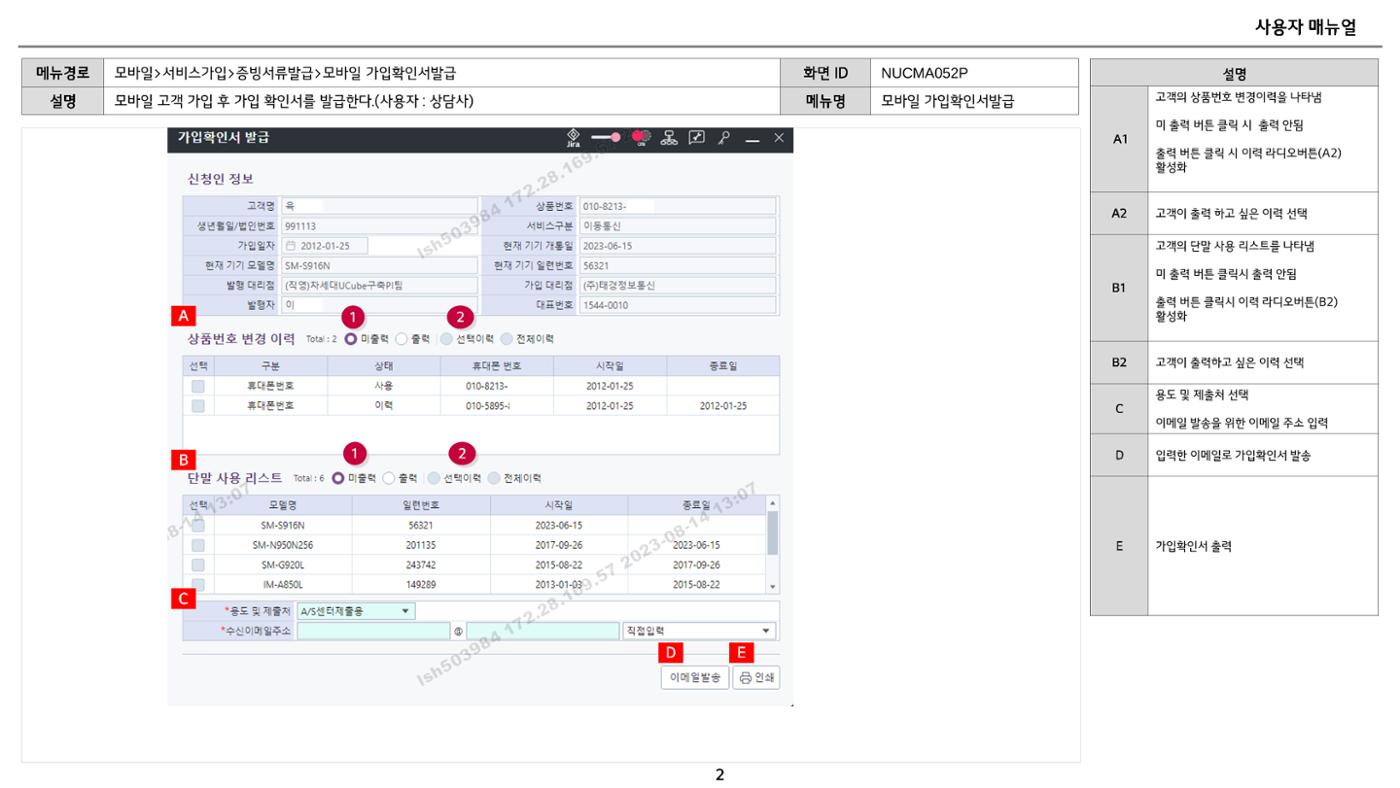Check the 휴대폰번호 row with 이력 status
1400x788 pixels.
coord(198,406)
